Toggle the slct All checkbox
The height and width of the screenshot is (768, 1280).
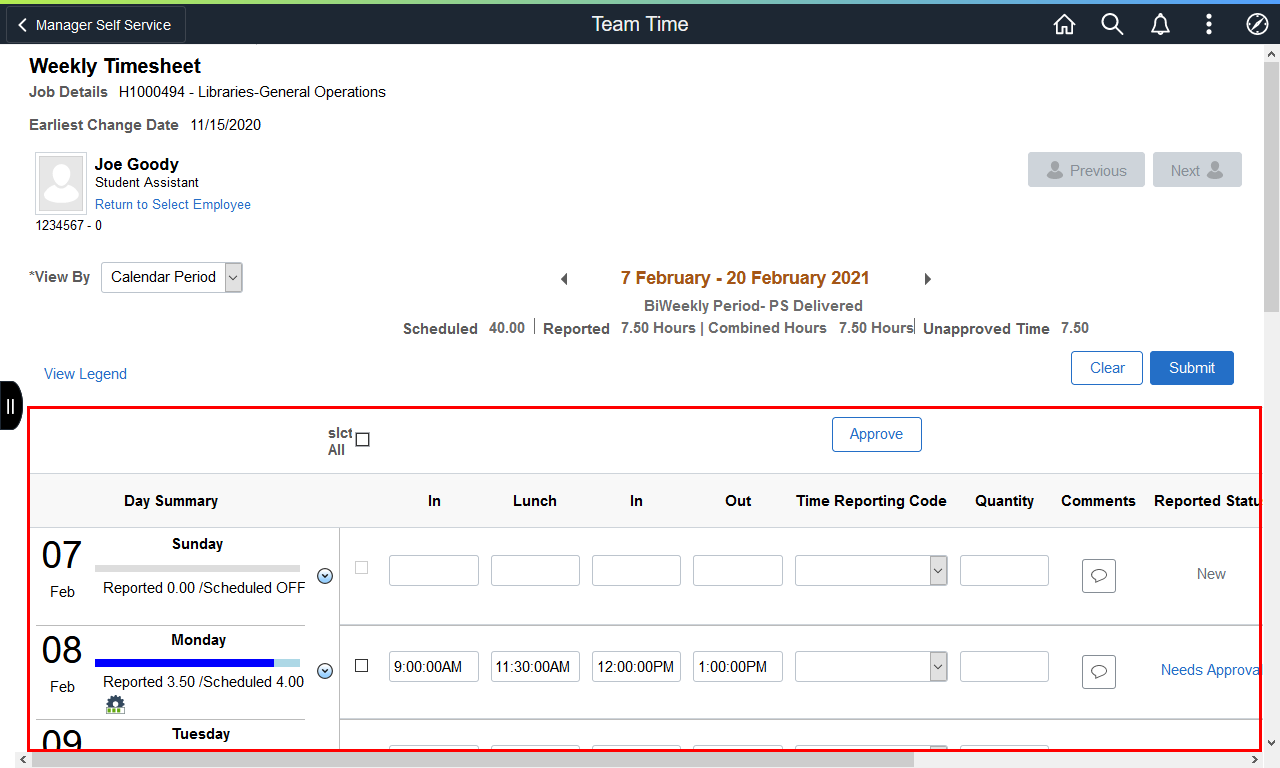pos(363,439)
